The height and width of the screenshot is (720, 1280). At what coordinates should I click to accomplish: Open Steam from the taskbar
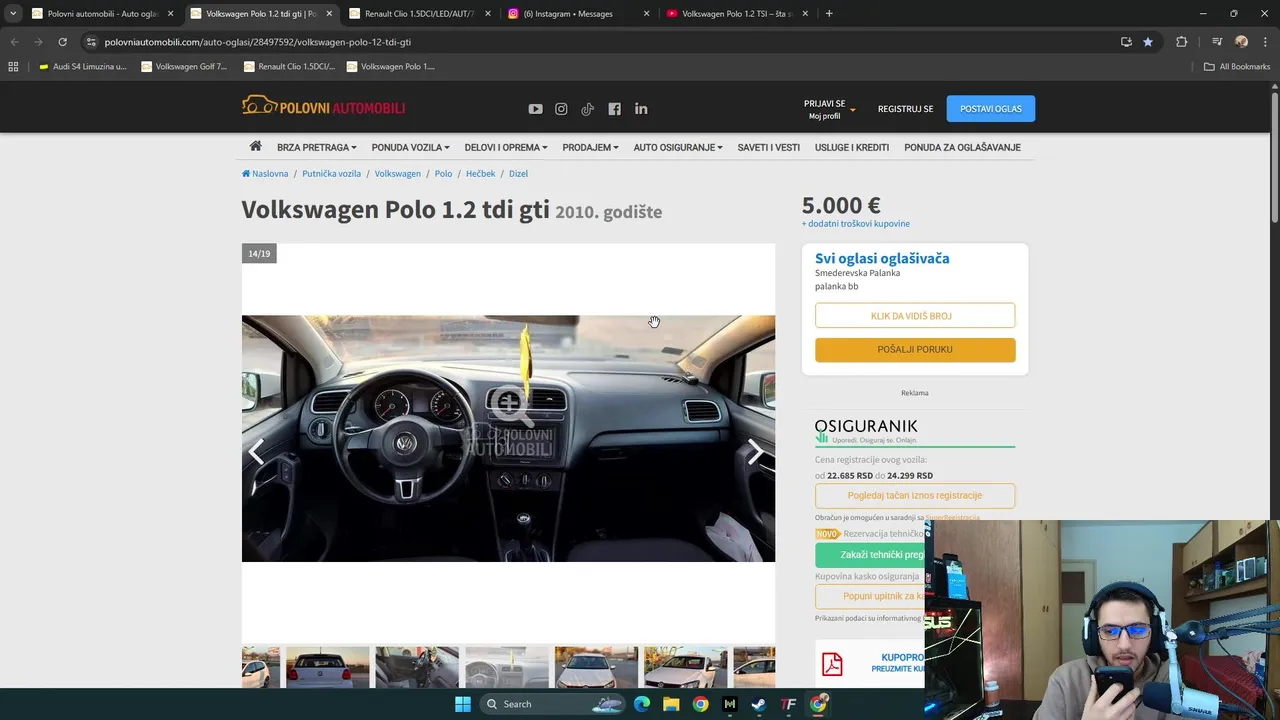point(759,704)
